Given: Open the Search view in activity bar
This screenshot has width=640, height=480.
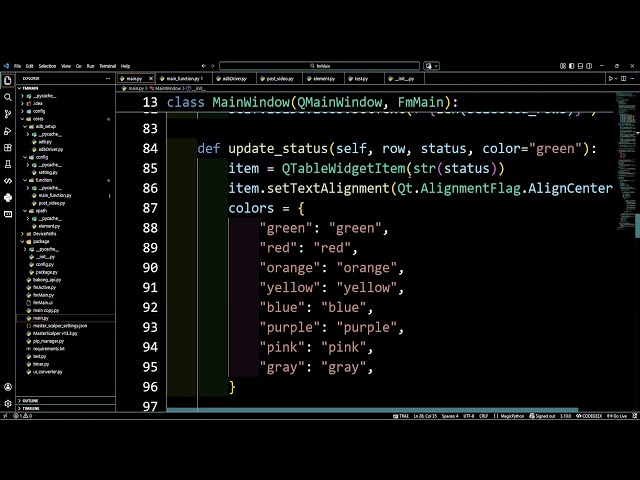Looking at the screenshot, I should (8, 97).
